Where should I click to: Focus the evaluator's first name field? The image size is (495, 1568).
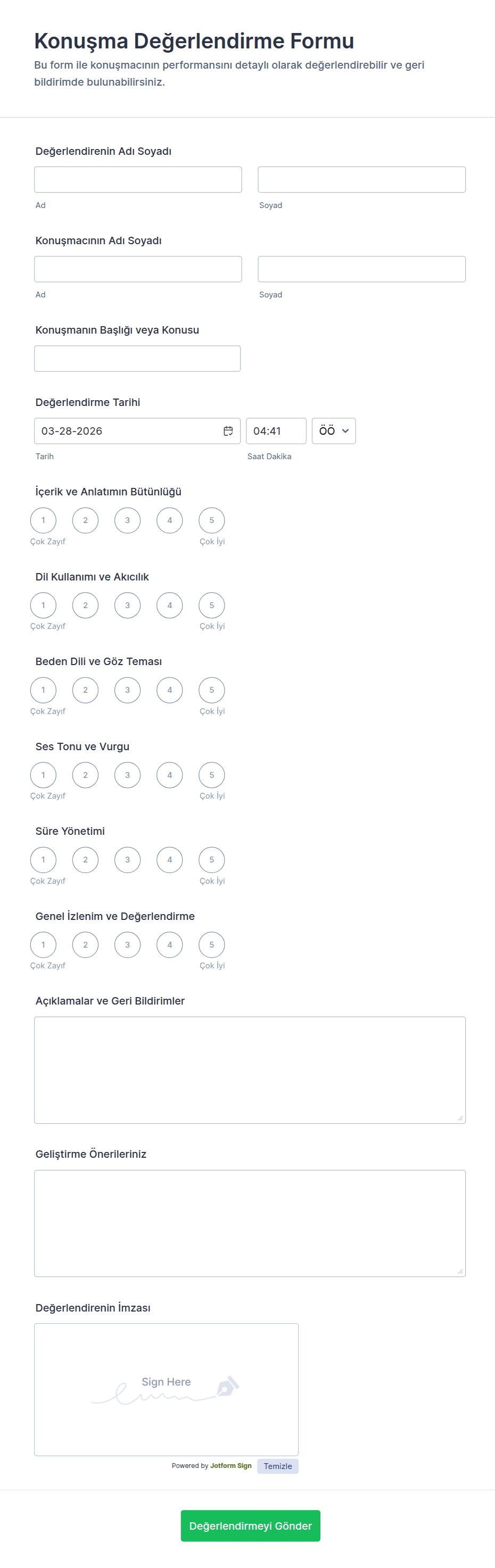tap(138, 179)
